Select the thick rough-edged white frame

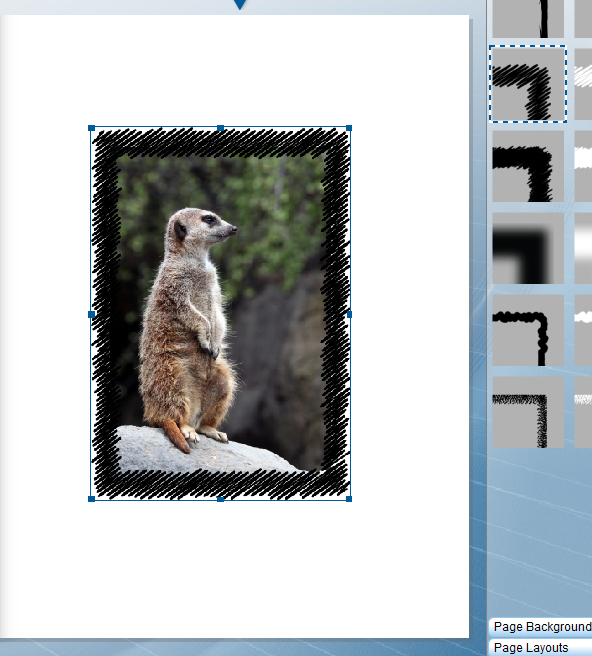[583, 166]
